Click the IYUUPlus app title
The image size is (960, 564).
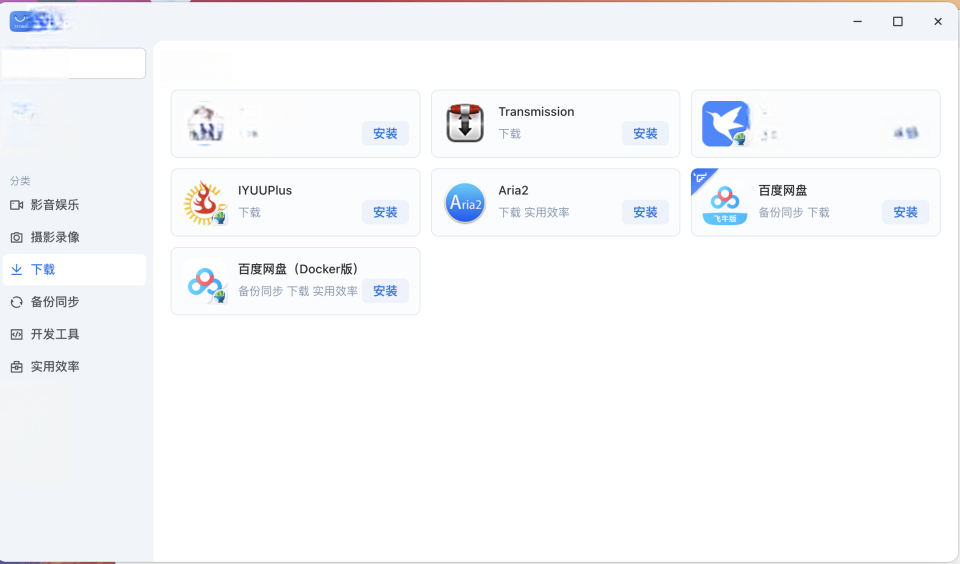pyautogui.click(x=265, y=190)
